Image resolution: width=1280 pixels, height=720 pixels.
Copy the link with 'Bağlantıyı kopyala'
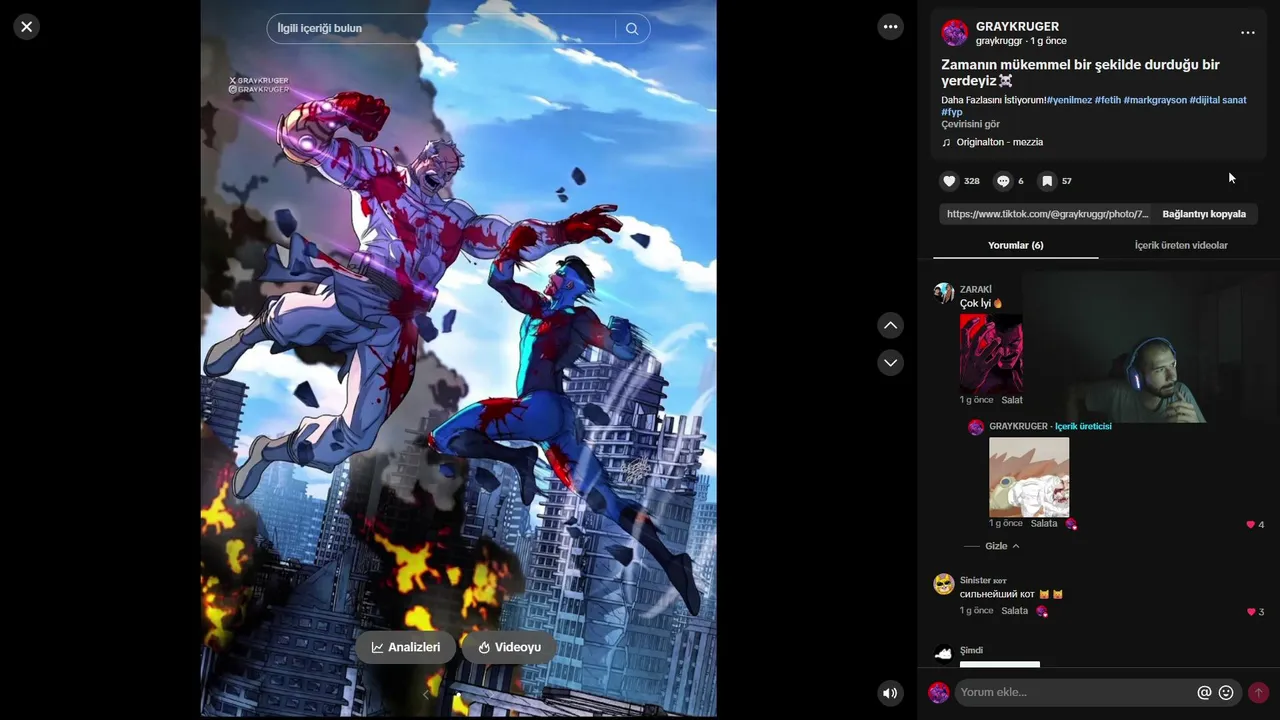click(x=1204, y=214)
